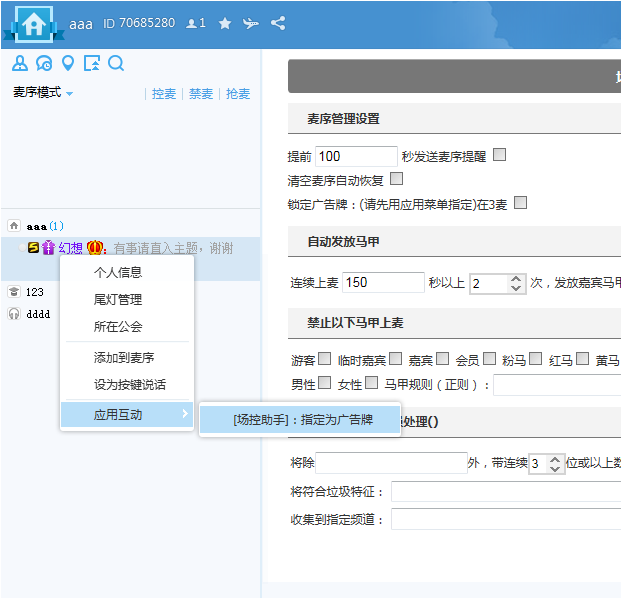Select the 123 channel in tree
The image size is (621, 598).
pos(35,292)
